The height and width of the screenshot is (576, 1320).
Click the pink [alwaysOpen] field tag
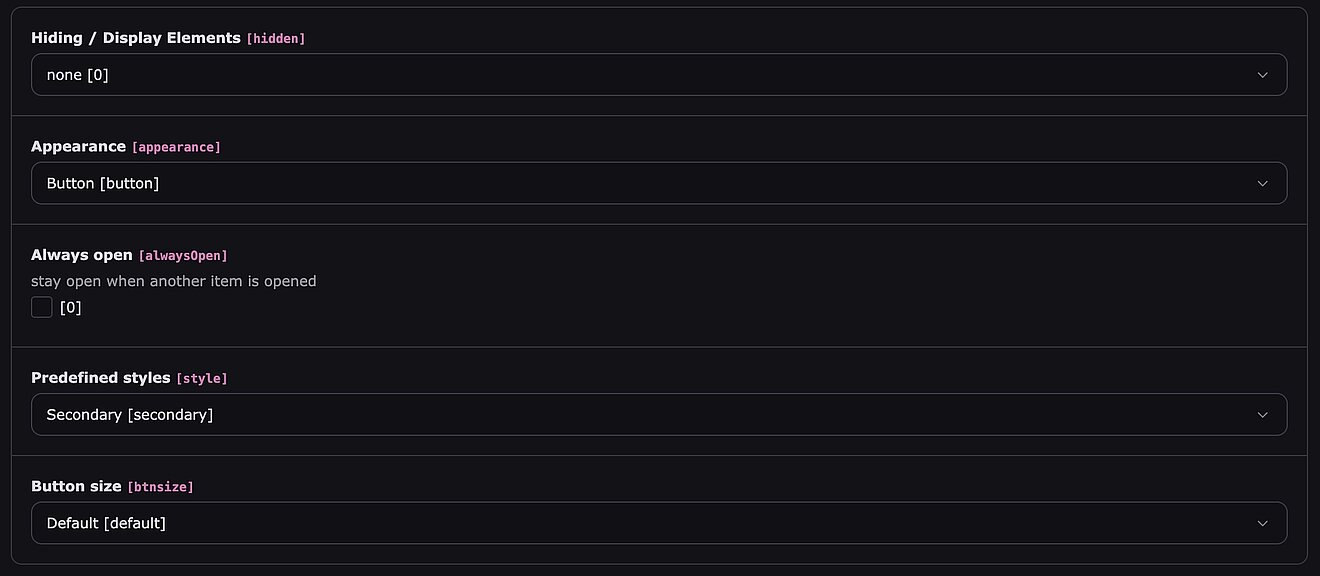[x=183, y=256]
